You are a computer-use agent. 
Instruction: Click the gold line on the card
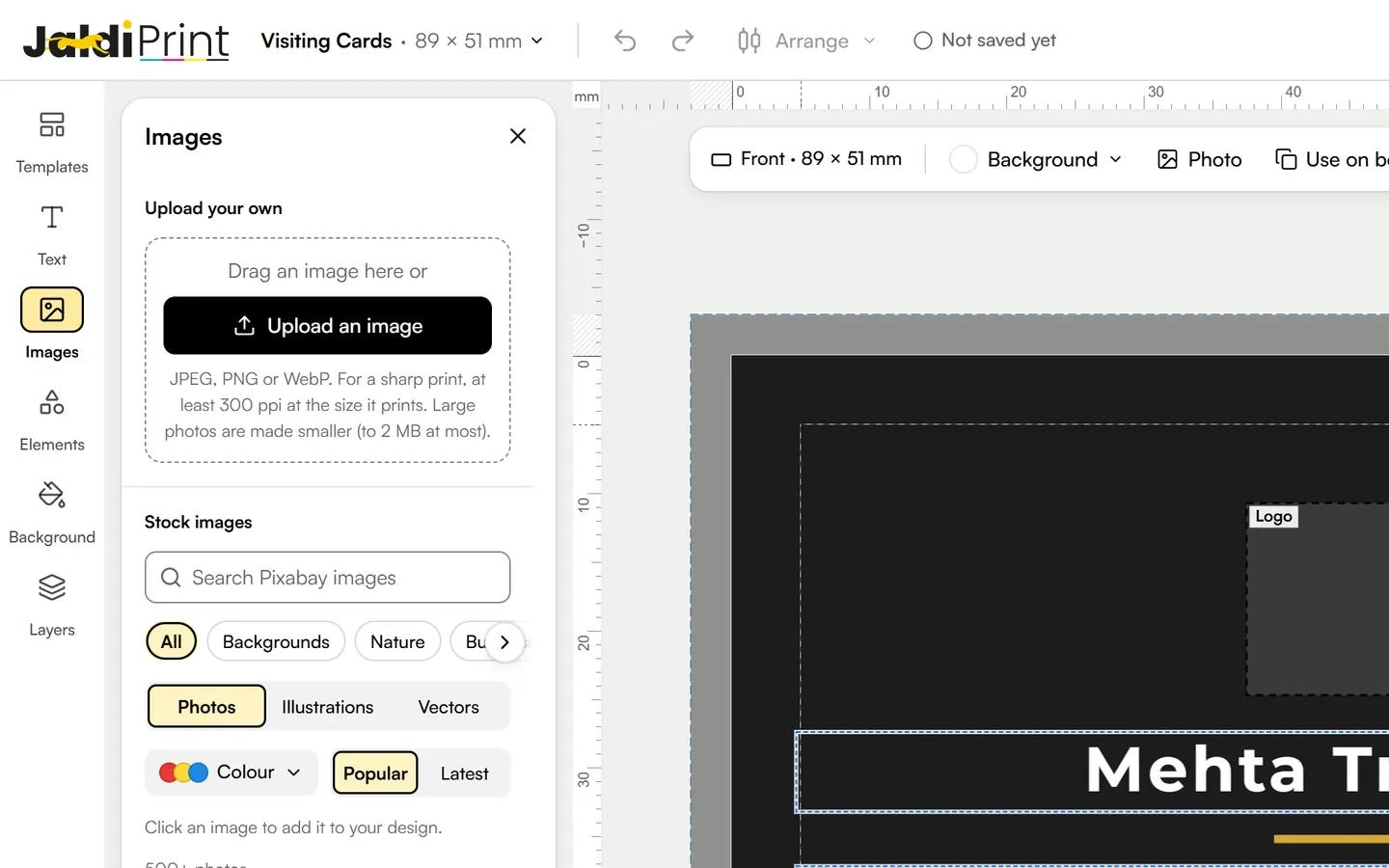(x=1331, y=839)
